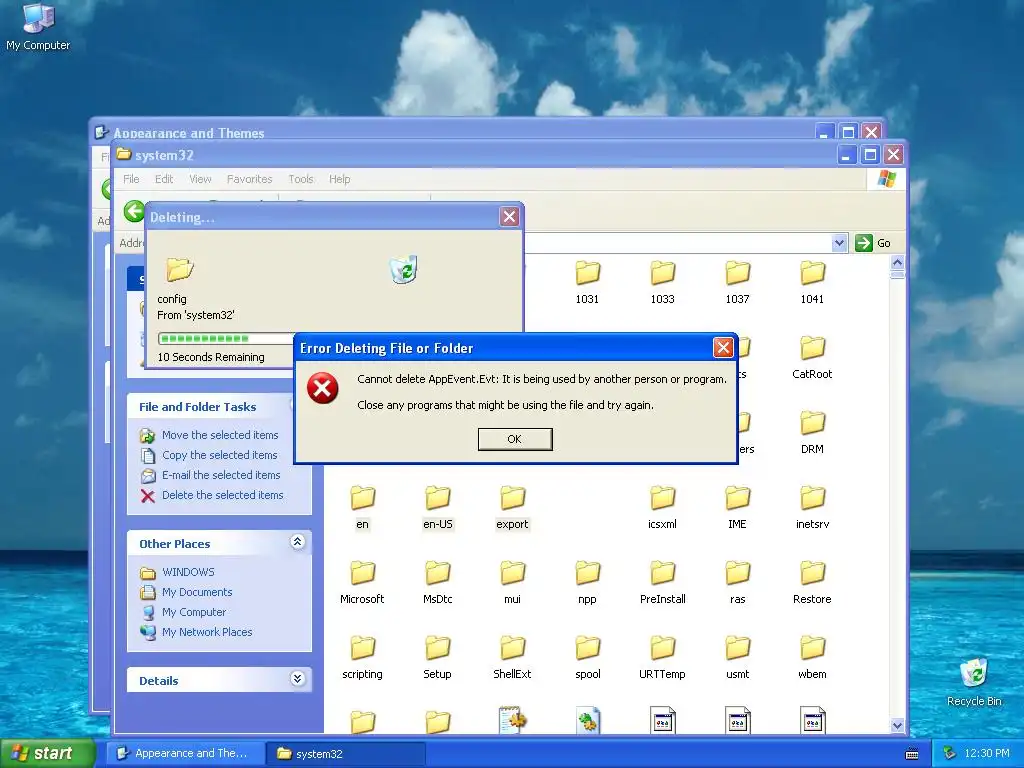Open the Edit menu in system32

(164, 179)
